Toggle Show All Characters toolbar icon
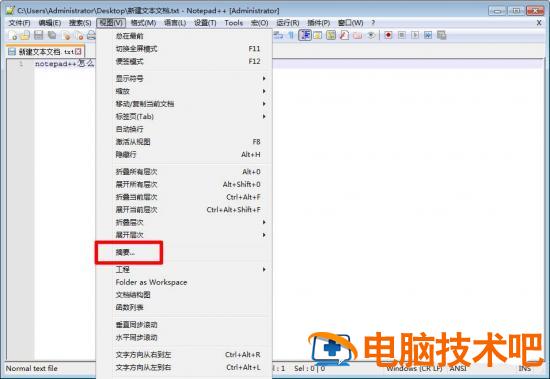The width and height of the screenshot is (550, 379). pyautogui.click(x=291, y=35)
